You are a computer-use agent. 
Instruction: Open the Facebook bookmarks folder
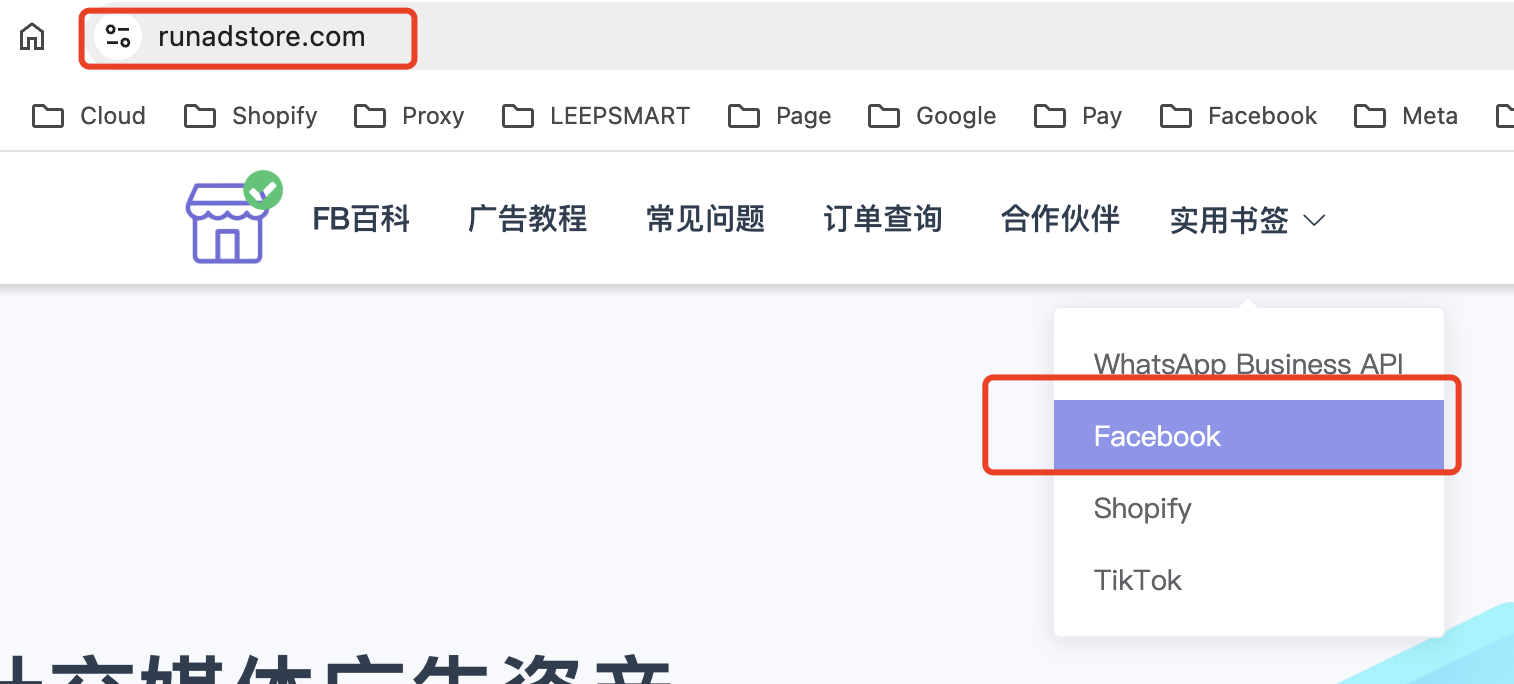[x=1239, y=116]
